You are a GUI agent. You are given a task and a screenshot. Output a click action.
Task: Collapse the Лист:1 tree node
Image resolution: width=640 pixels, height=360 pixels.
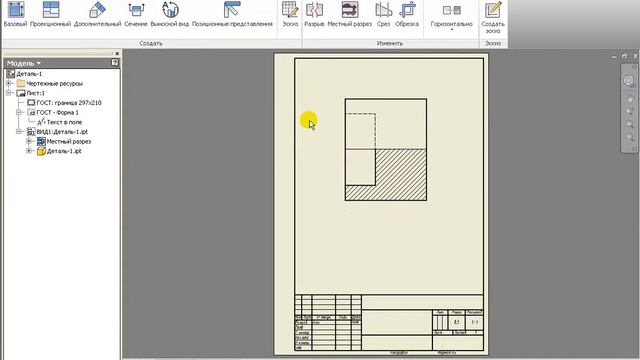tap(9, 93)
